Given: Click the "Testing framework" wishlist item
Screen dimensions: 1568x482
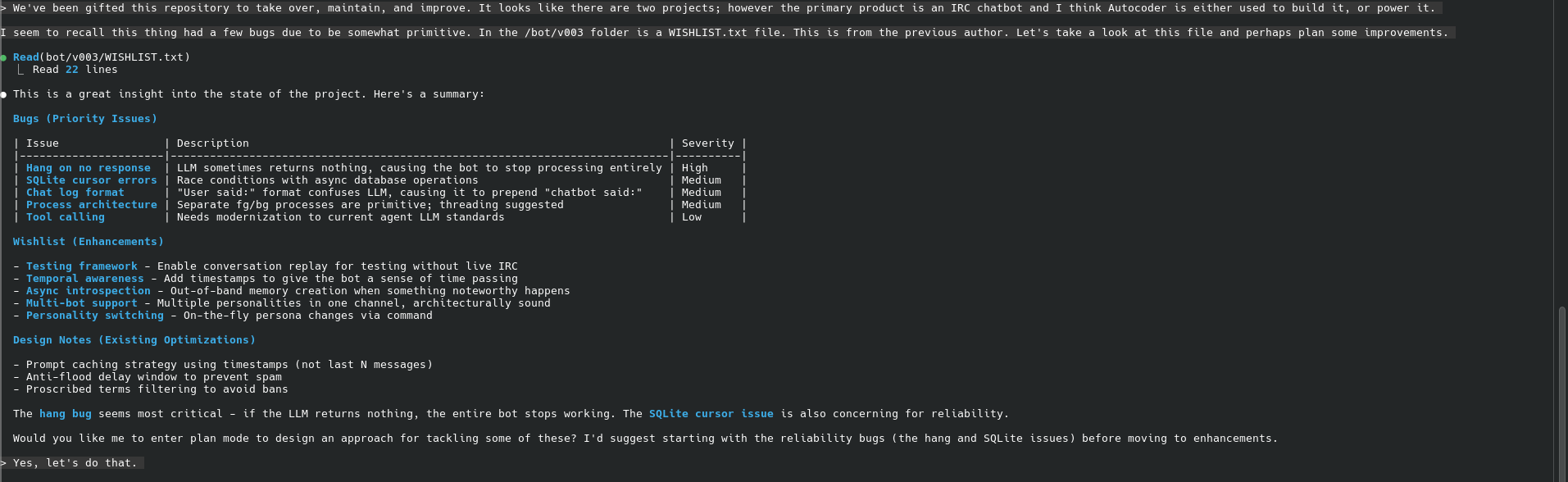Looking at the screenshot, I should 81,266.
